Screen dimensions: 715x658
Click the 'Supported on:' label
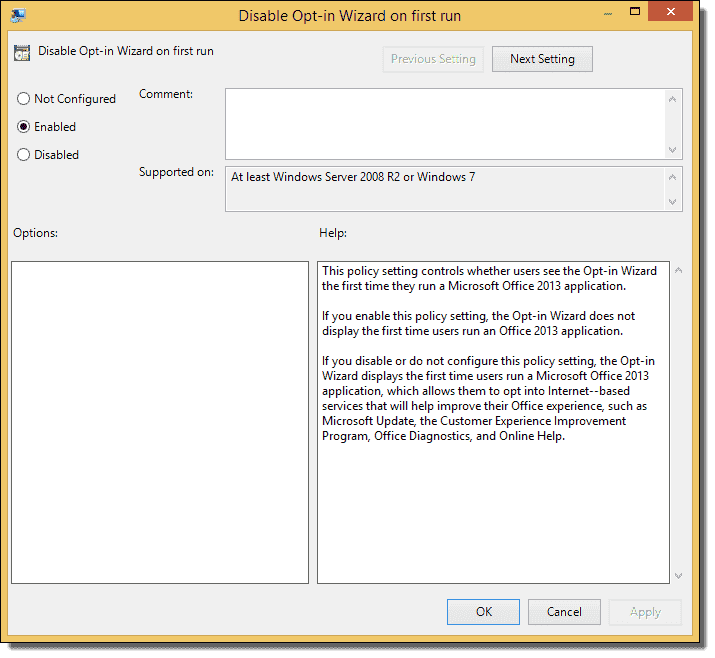point(176,172)
